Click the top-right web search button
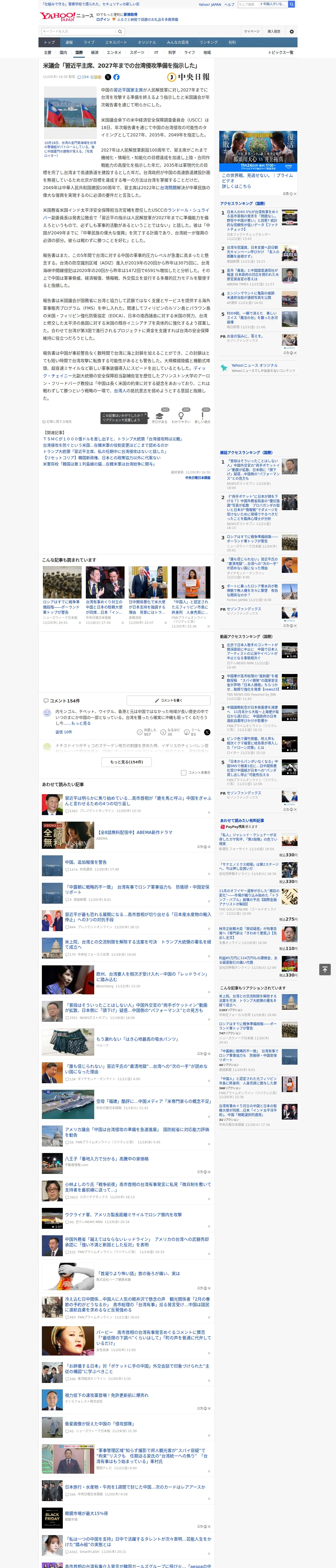Image resolution: width=336 pixels, height=1568 pixels. tap(292, 4)
